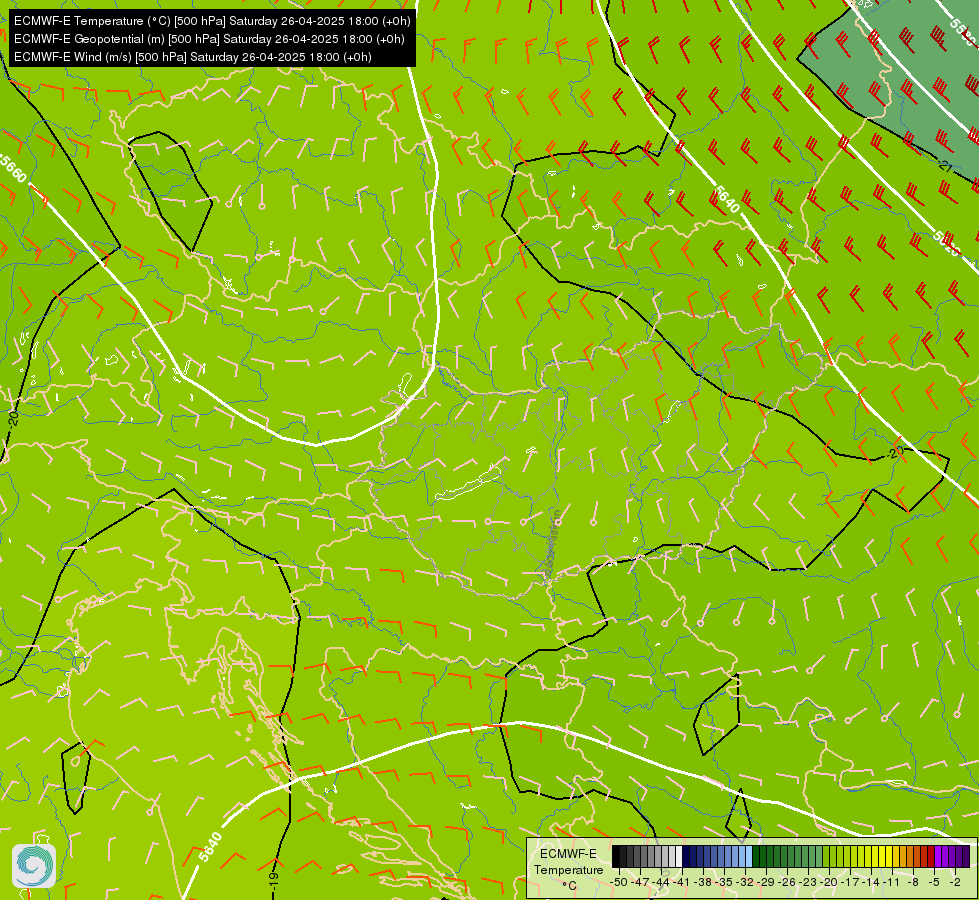Click the -26 value on the legend scale
This screenshot has width=979, height=900.
(787, 882)
